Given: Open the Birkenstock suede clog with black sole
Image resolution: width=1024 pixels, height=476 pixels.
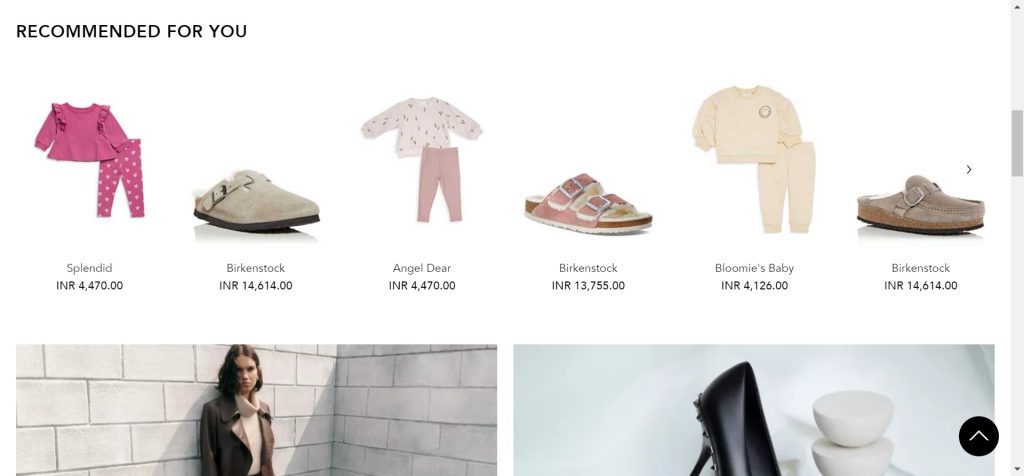Looking at the screenshot, I should [256, 201].
